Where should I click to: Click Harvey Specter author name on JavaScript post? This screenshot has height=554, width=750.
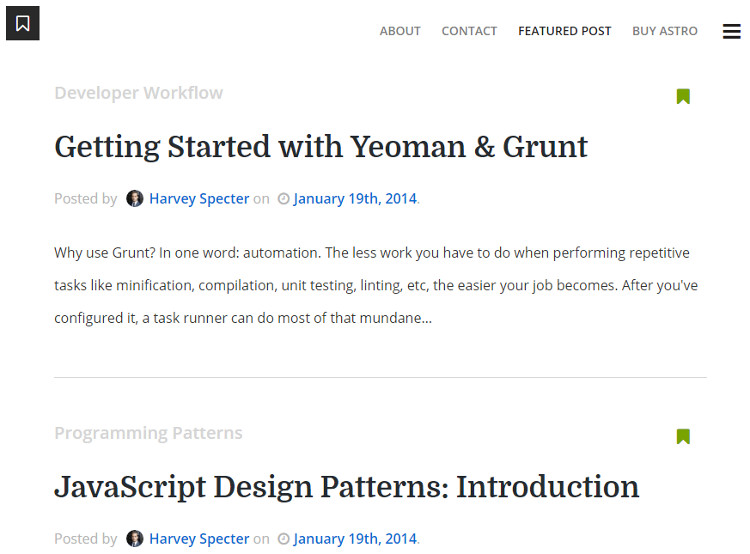[x=199, y=539]
